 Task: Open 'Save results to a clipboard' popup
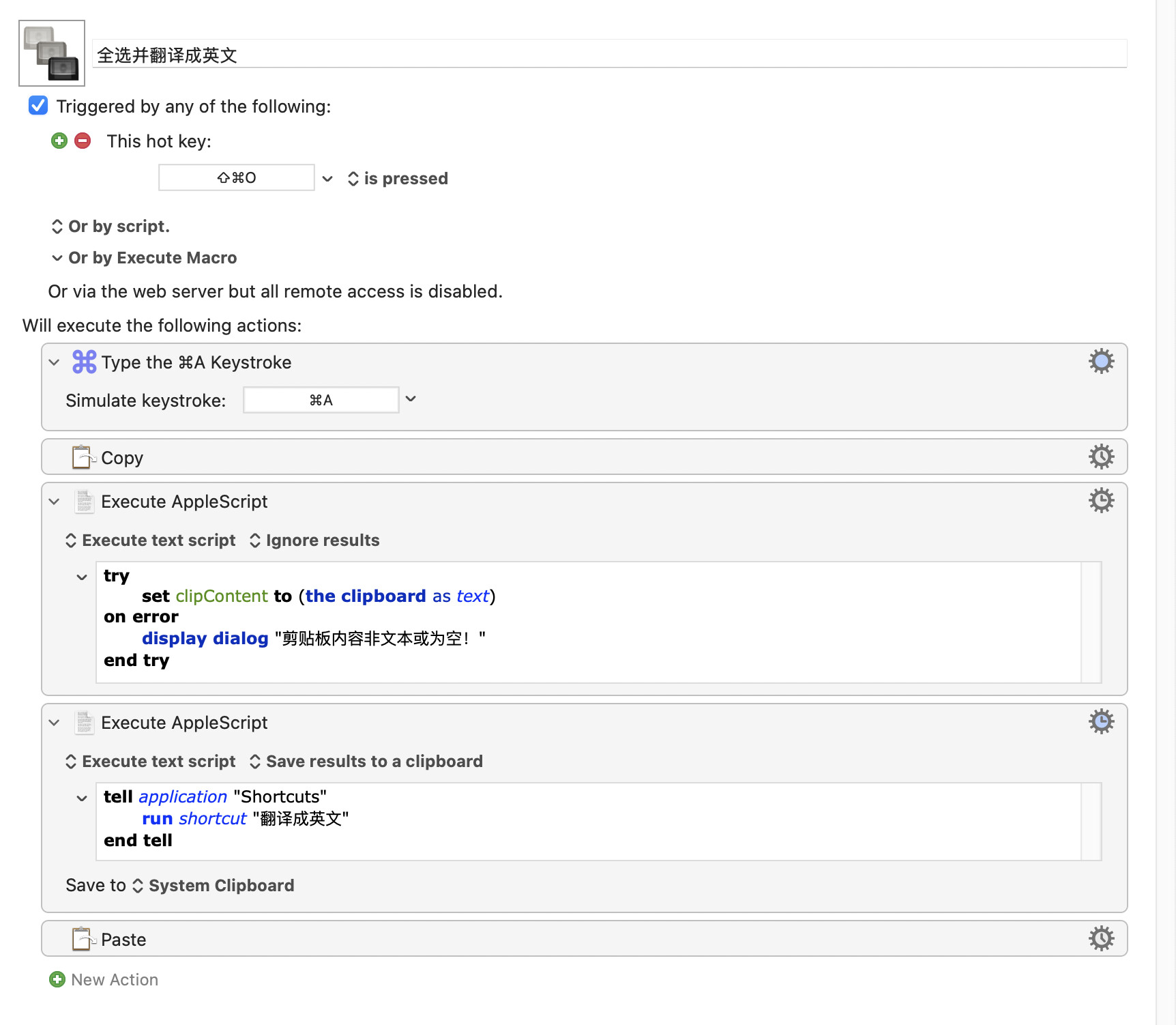point(366,762)
